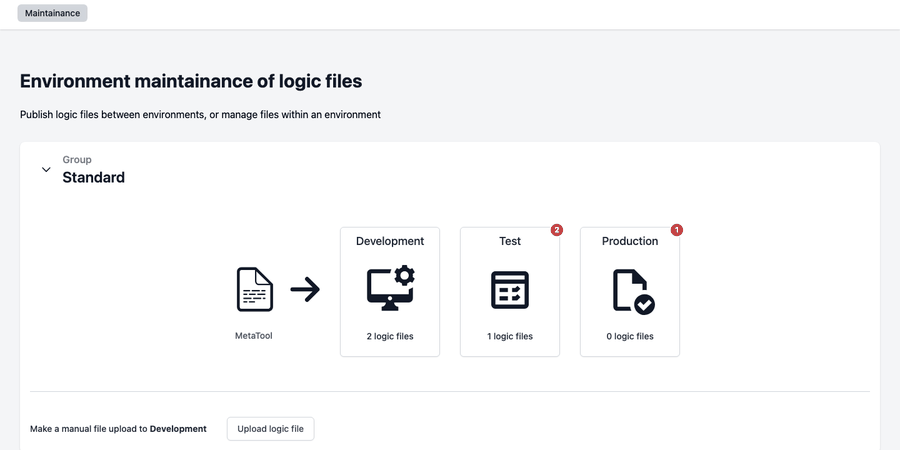Click the Development card title
This screenshot has height=450, width=900.
390,241
